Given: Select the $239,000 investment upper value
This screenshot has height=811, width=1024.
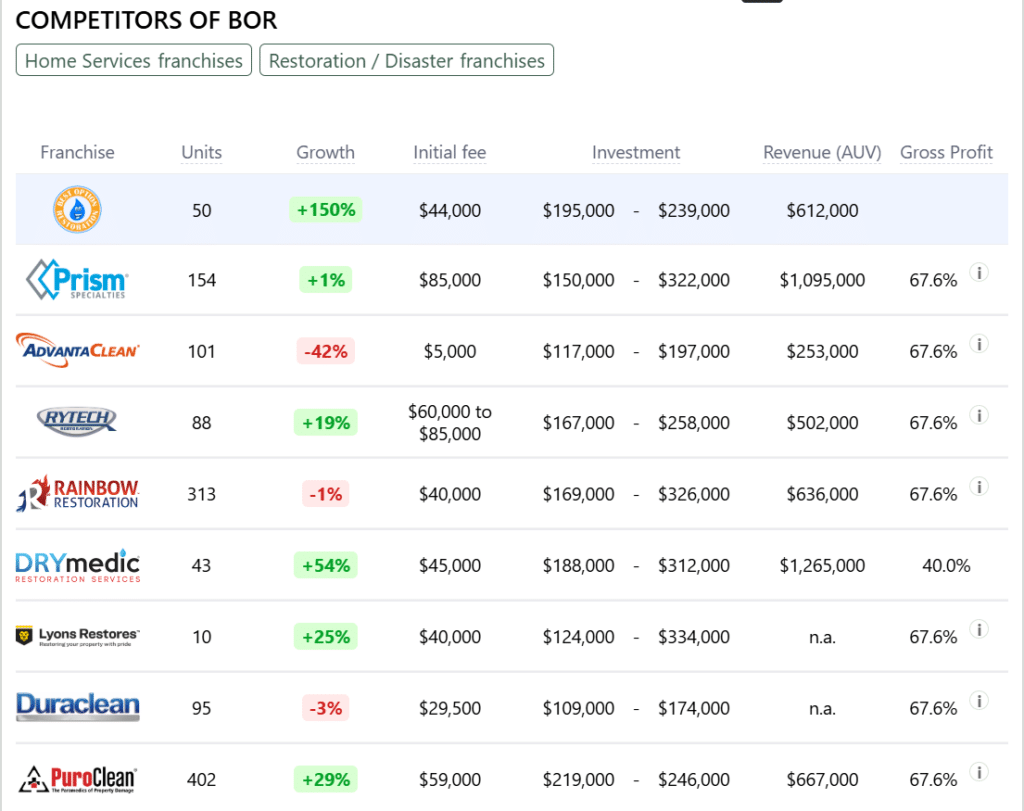Looking at the screenshot, I should tap(694, 210).
